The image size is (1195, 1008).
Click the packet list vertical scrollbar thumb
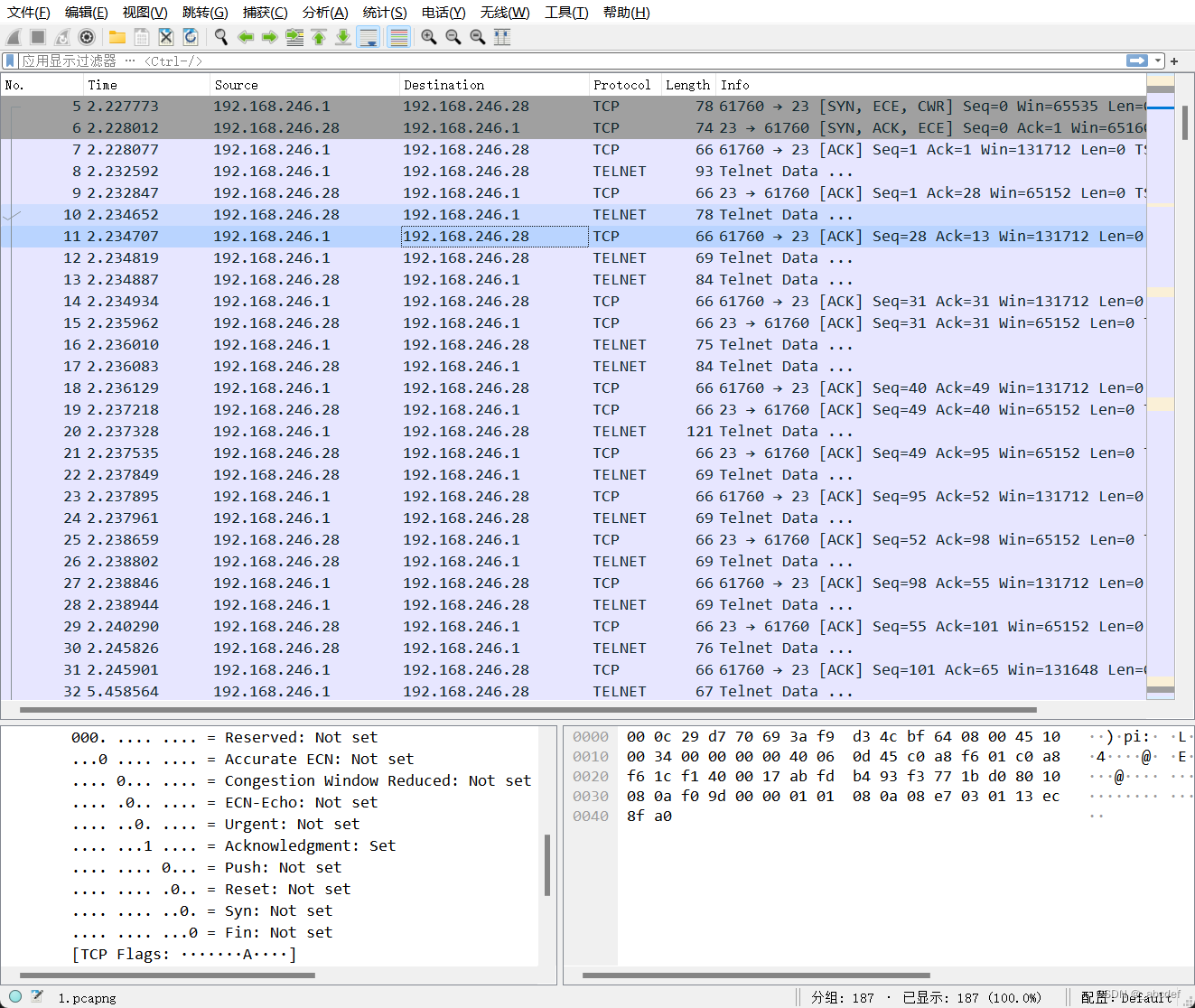coord(1184,121)
